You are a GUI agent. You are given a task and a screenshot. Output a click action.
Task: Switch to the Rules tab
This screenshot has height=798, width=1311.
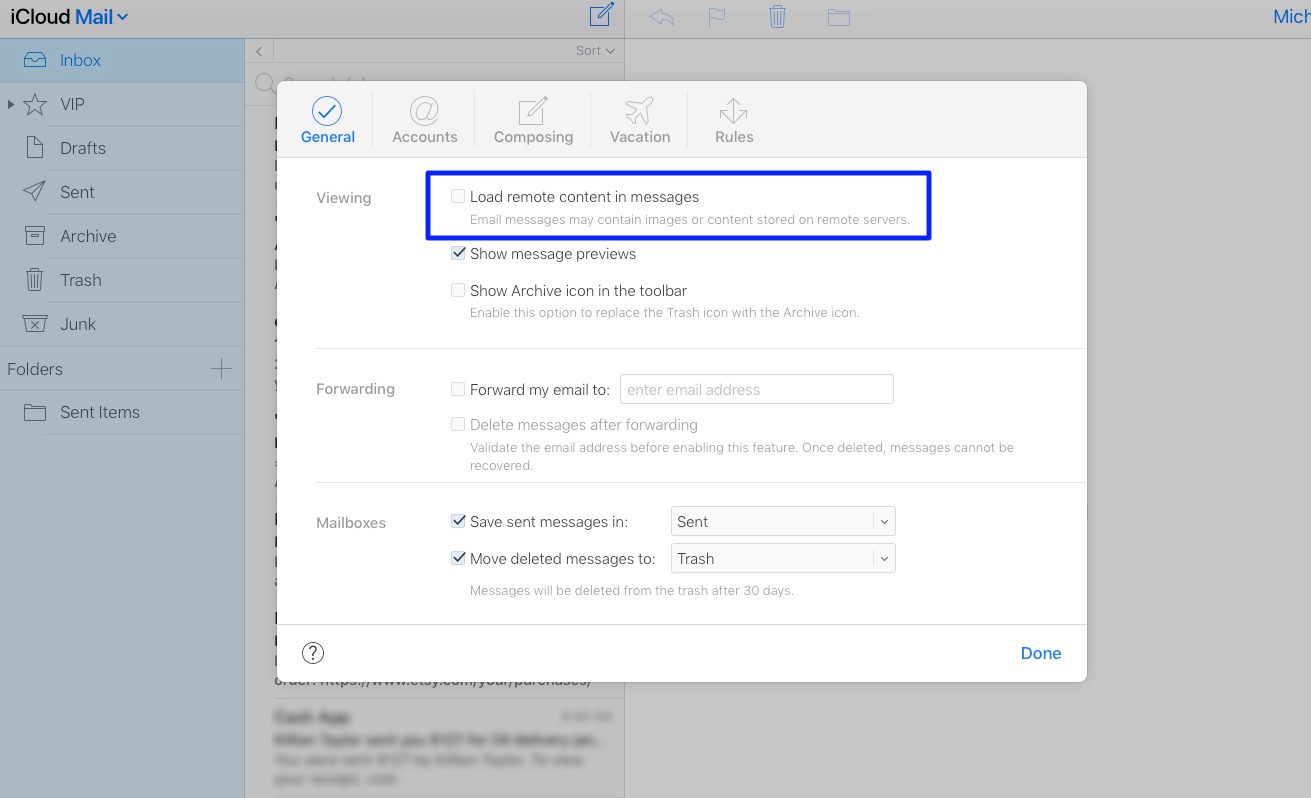click(734, 120)
